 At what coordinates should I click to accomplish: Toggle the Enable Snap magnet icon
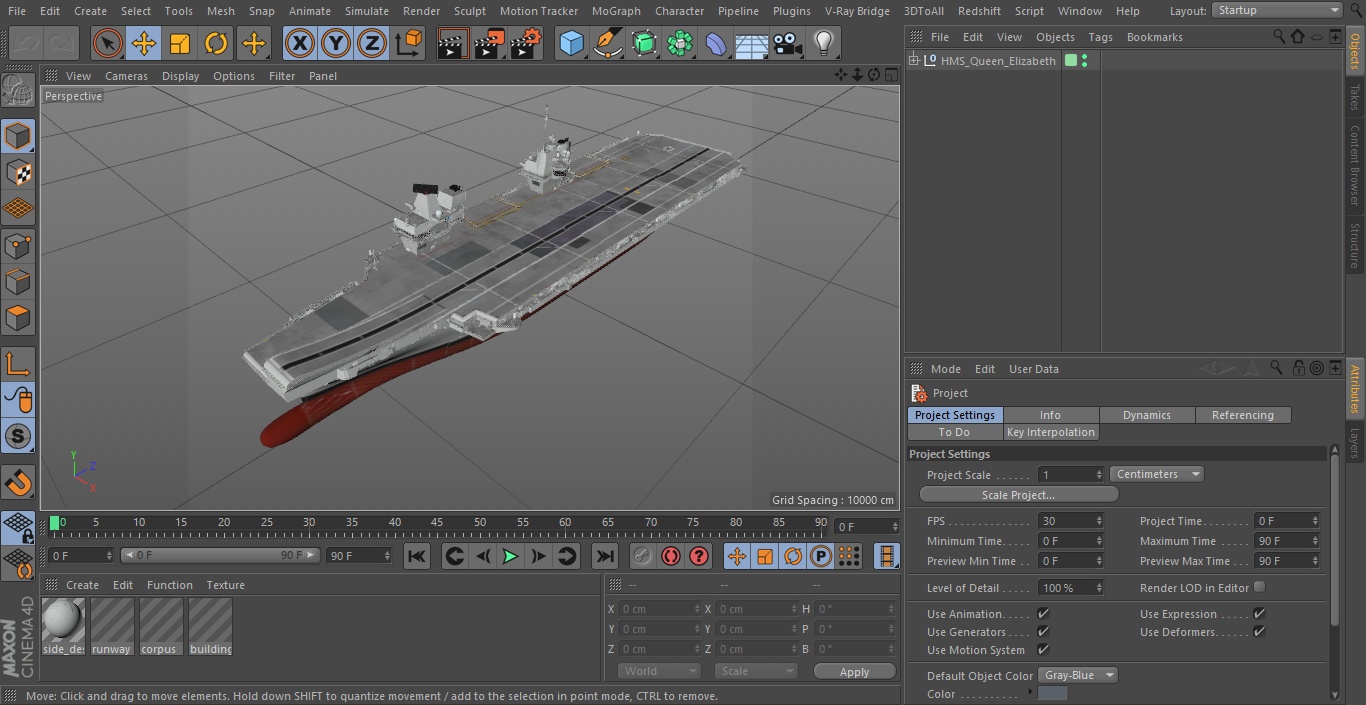[18, 482]
